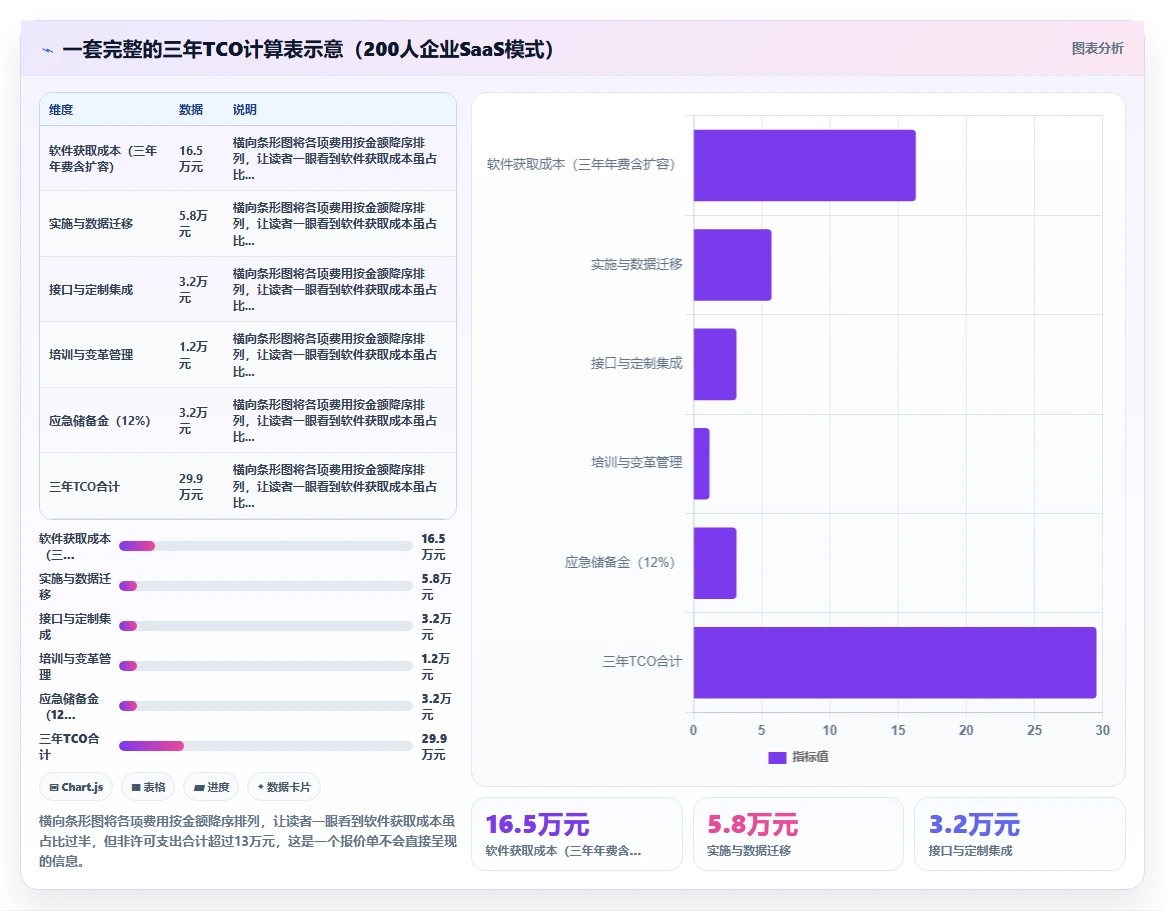Image resolution: width=1165 pixels, height=911 pixels.
Task: Click x-axis tick value 15
Action: point(898,730)
